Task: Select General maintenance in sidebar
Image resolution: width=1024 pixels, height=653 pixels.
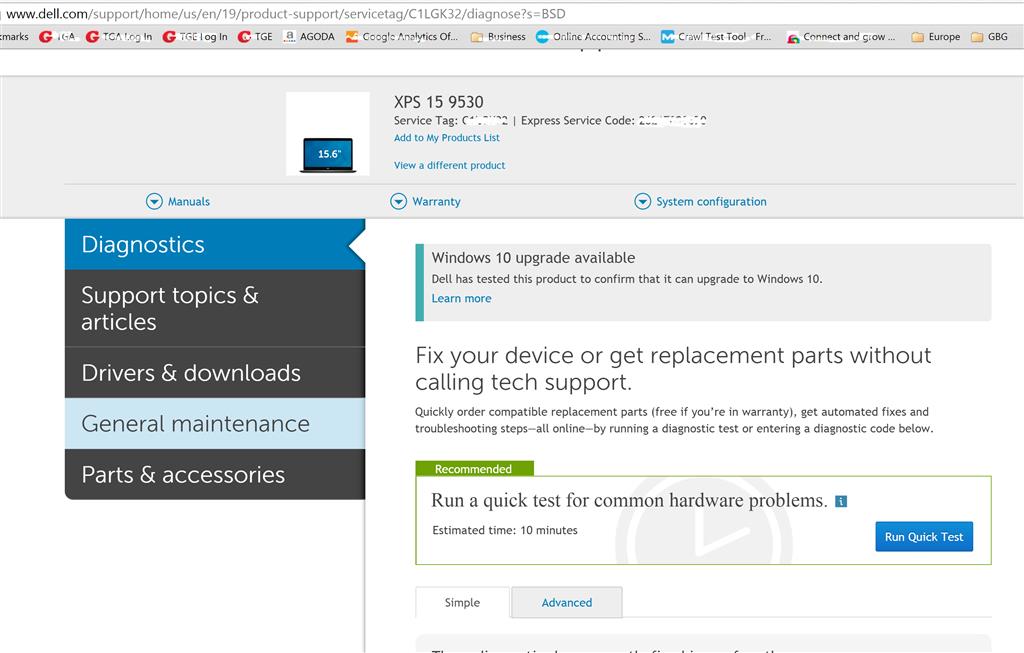Action: (x=215, y=423)
